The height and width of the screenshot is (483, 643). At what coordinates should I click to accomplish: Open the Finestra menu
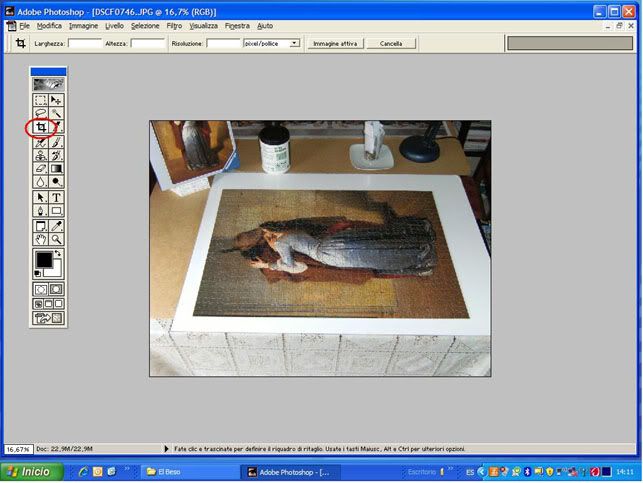point(237,26)
